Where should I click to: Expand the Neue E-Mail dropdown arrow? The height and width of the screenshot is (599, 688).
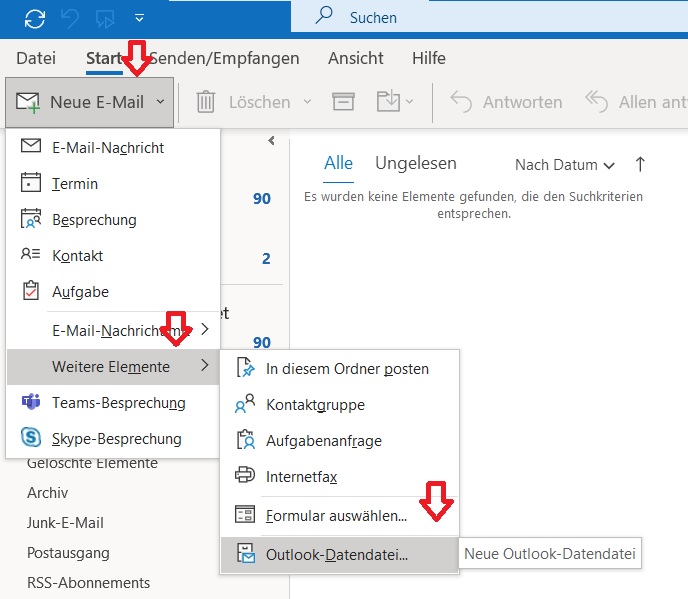point(161,102)
